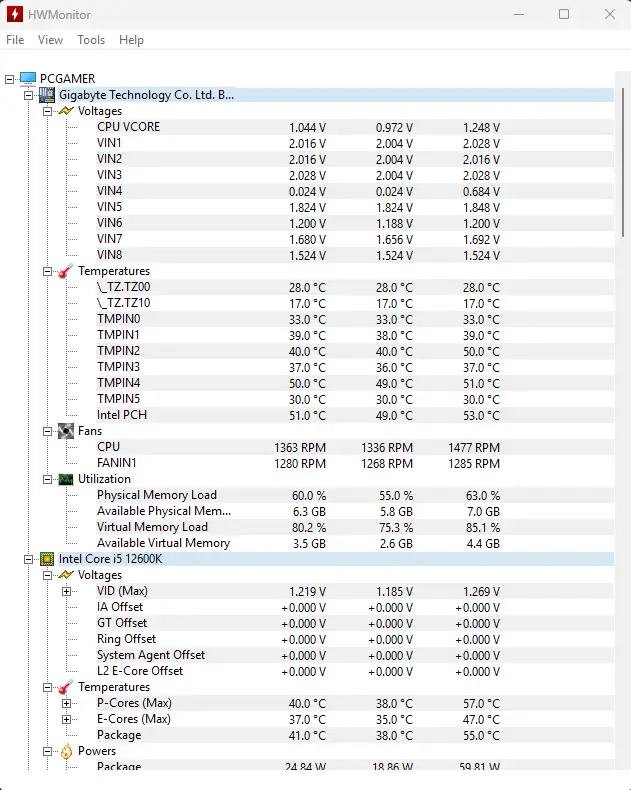Click the 17.0 °C \_TZ.TZ10 current value

(307, 303)
